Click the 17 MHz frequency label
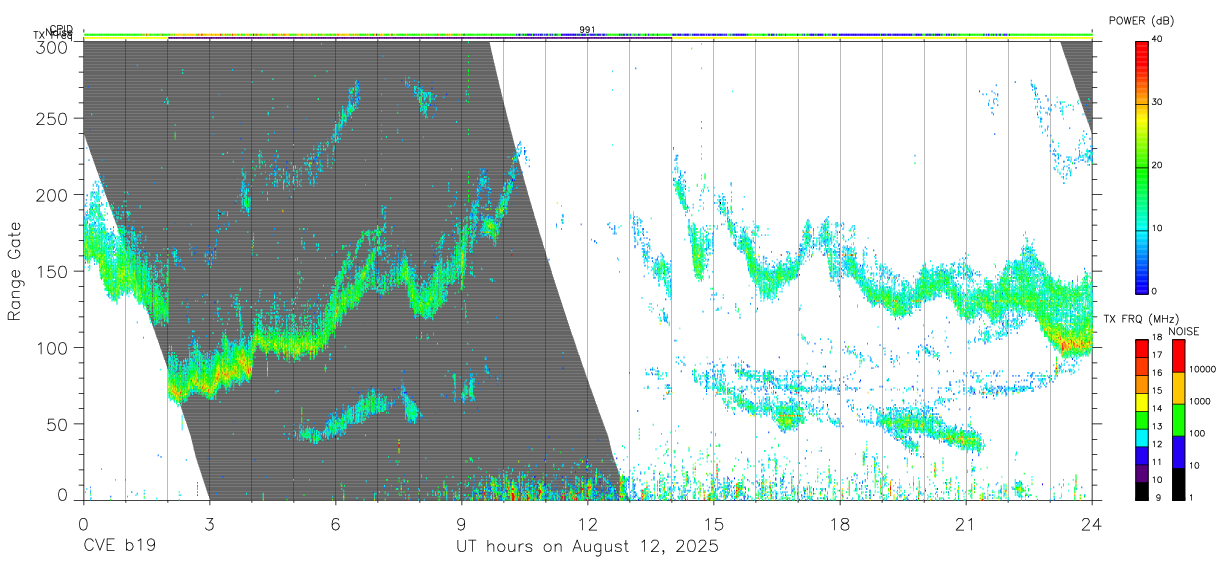1228x567 pixels. [1157, 355]
